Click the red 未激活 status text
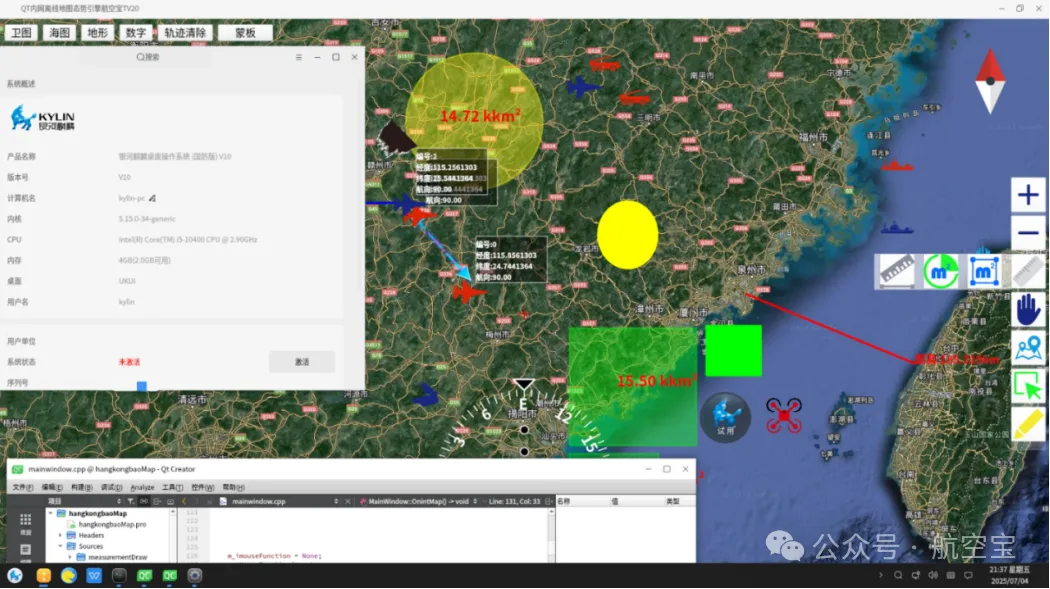This screenshot has width=1050, height=589. 129,362
